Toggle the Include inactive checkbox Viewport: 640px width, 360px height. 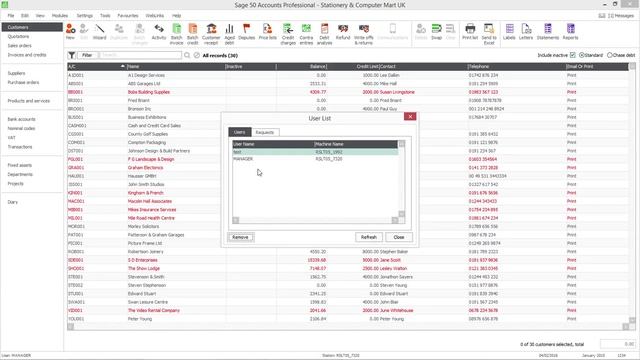pyautogui.click(x=573, y=55)
